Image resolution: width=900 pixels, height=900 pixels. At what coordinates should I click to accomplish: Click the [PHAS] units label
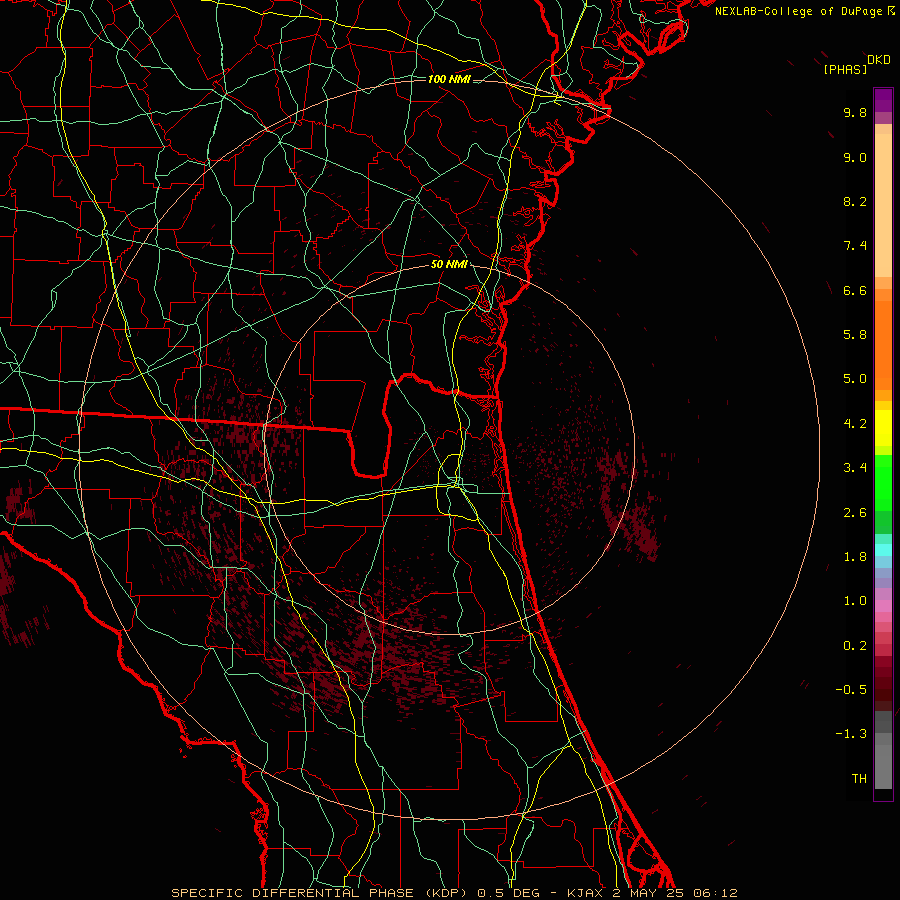pos(845,69)
